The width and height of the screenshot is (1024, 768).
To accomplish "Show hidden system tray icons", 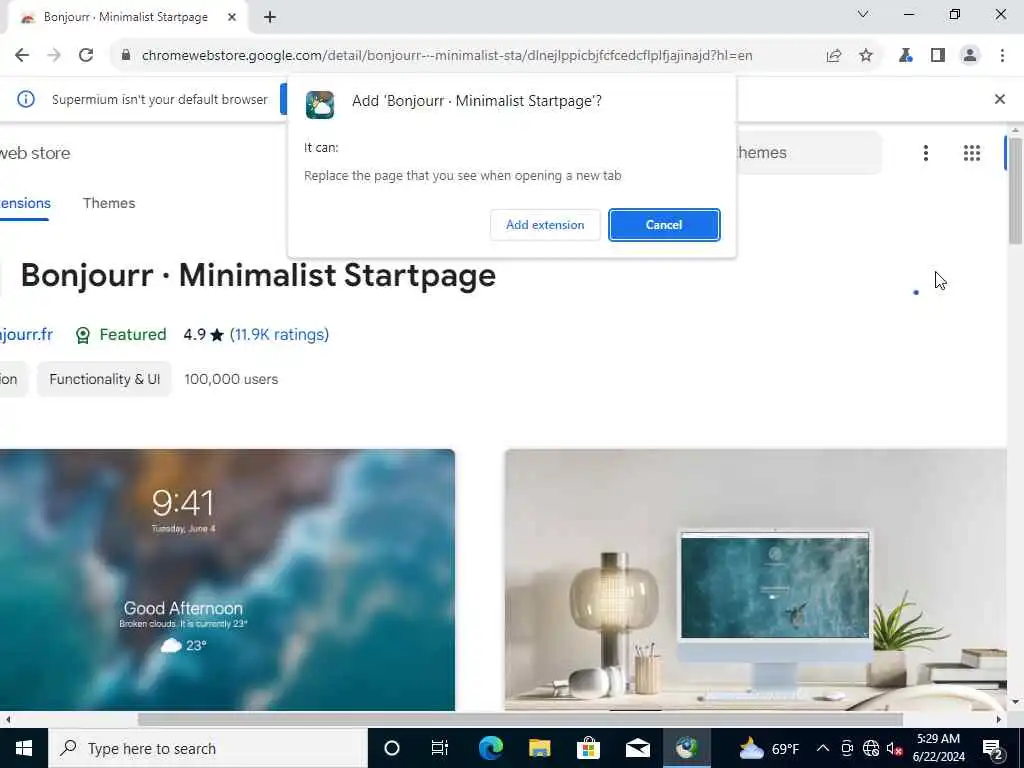I will (823, 748).
